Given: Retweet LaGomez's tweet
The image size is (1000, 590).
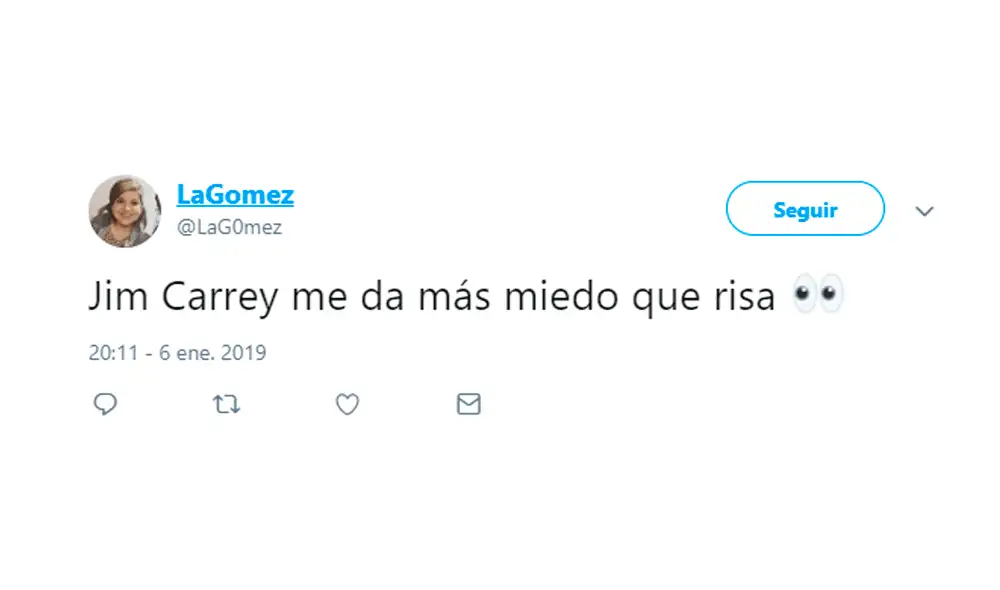Looking at the screenshot, I should (x=227, y=404).
